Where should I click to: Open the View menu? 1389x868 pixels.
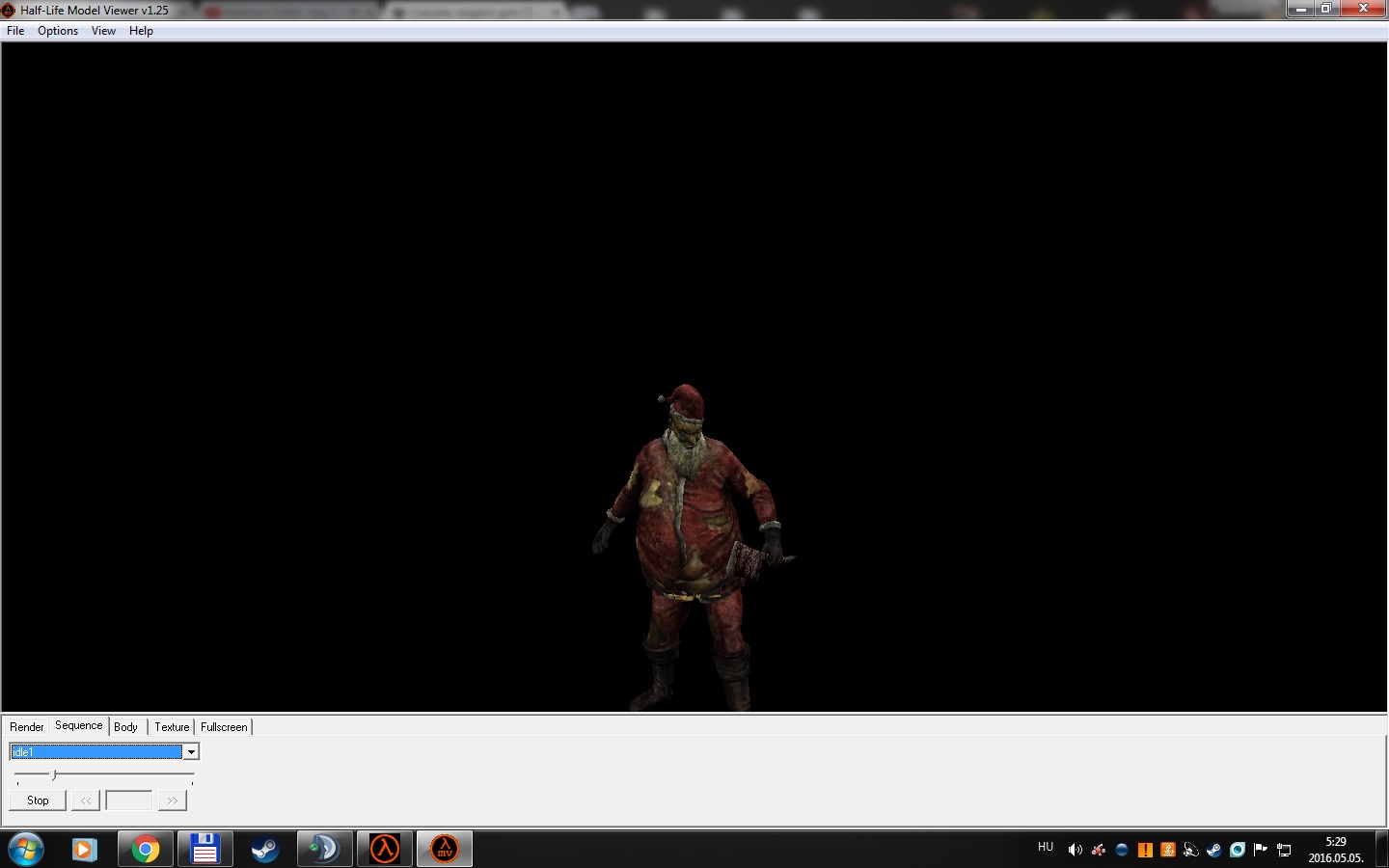coord(103,31)
